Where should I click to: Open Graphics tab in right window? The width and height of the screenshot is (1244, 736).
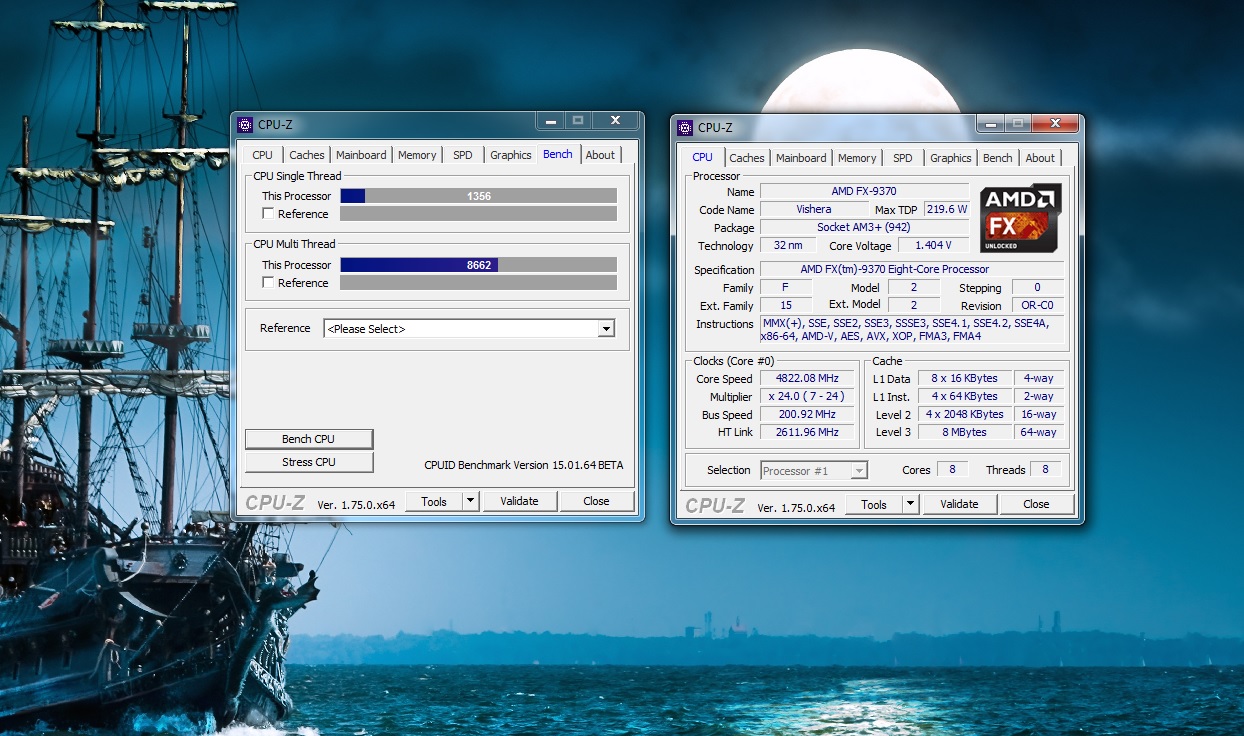951,158
